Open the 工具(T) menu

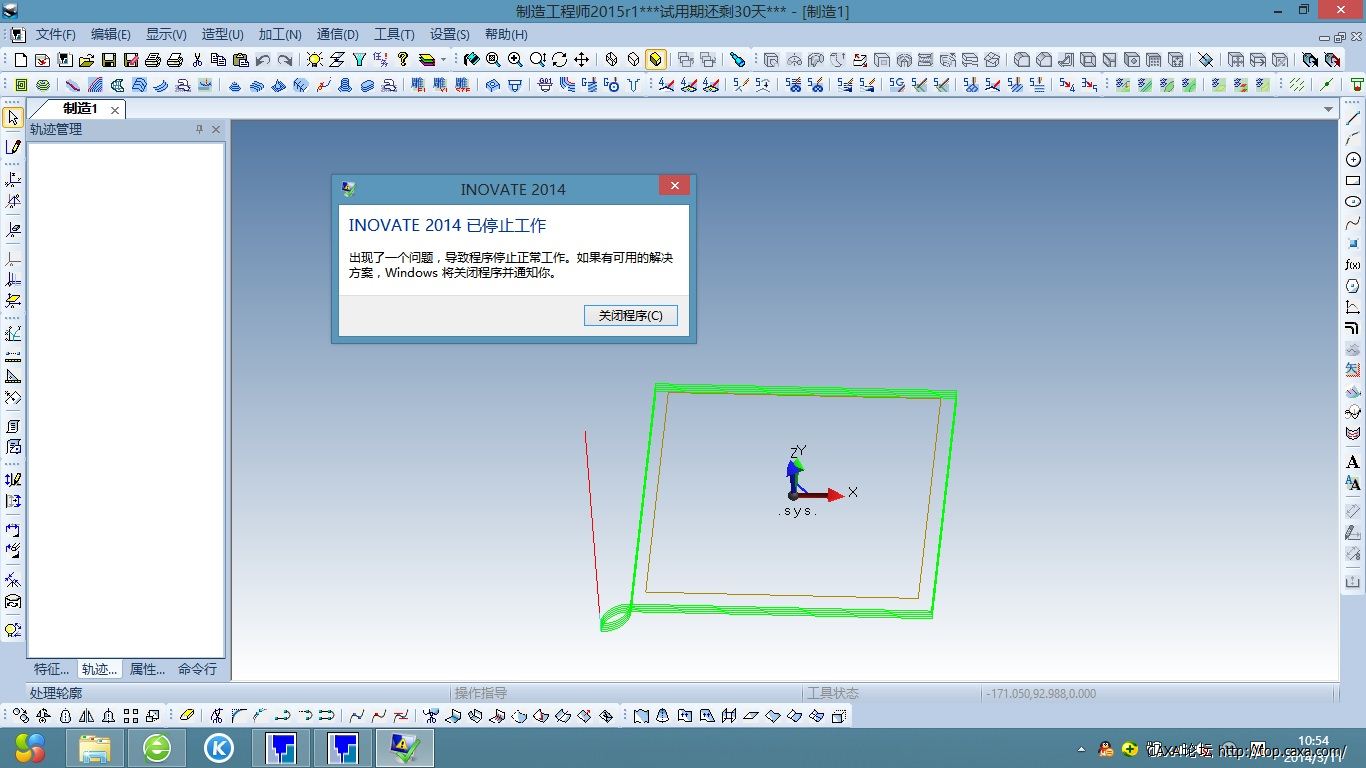click(x=394, y=34)
